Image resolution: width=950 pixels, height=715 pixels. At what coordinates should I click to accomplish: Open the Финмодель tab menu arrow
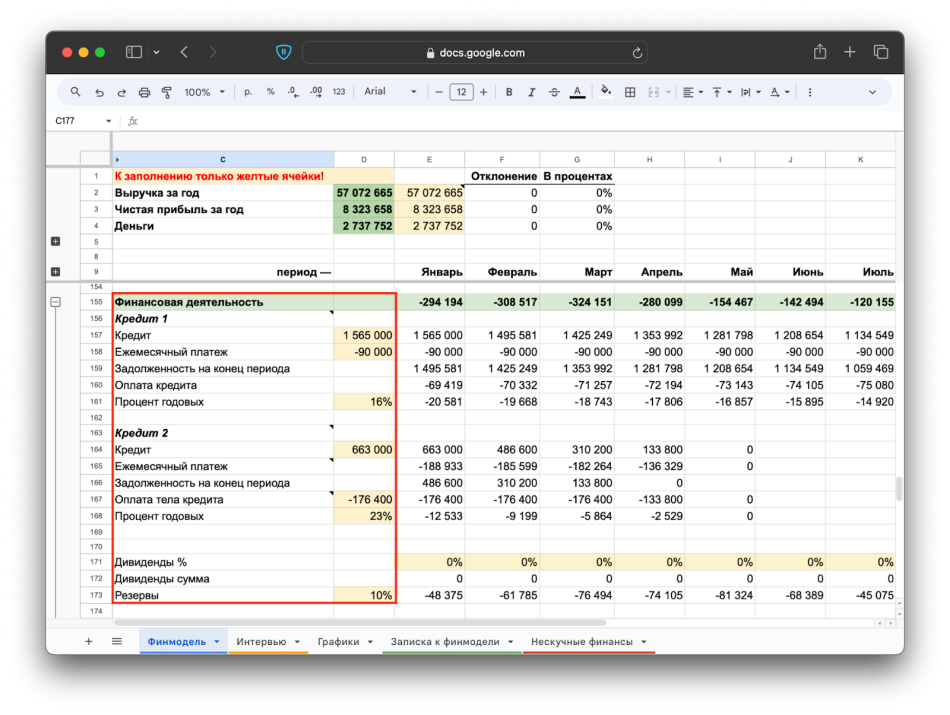(x=217, y=642)
